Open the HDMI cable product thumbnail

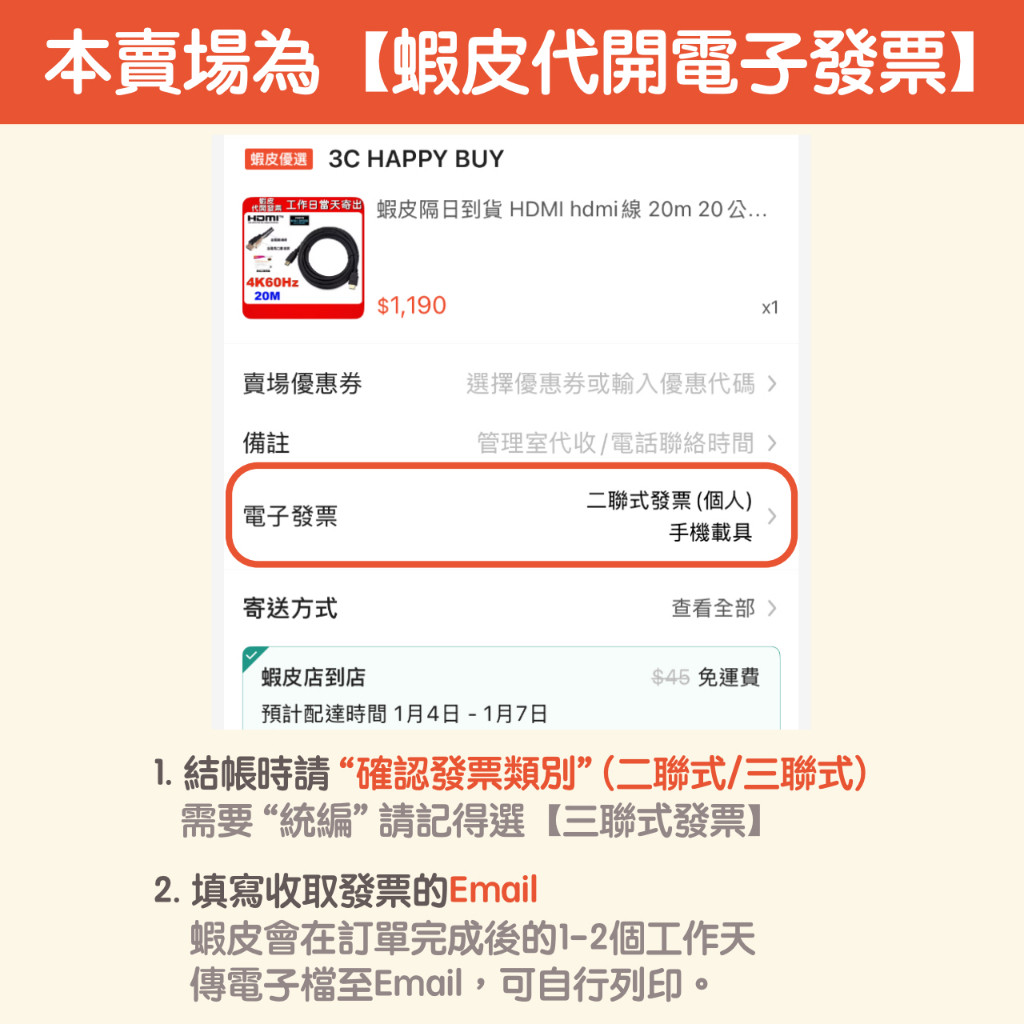click(x=303, y=258)
